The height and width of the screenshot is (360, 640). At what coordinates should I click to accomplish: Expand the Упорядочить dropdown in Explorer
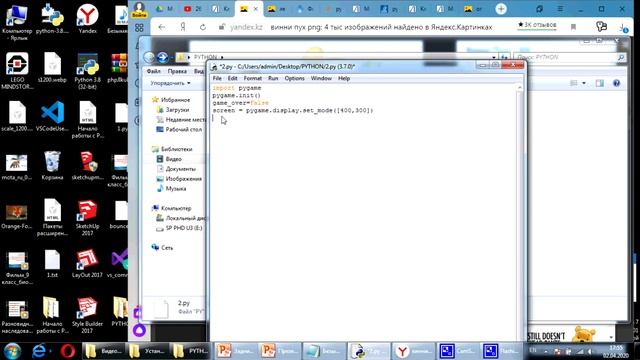point(170,83)
